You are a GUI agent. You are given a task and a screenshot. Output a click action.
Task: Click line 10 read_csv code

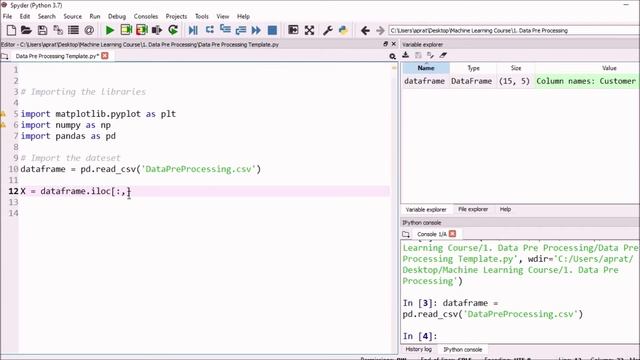point(140,169)
